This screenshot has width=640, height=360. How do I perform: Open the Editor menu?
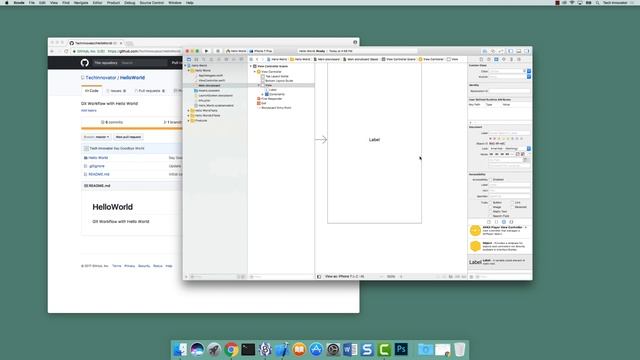98,3
